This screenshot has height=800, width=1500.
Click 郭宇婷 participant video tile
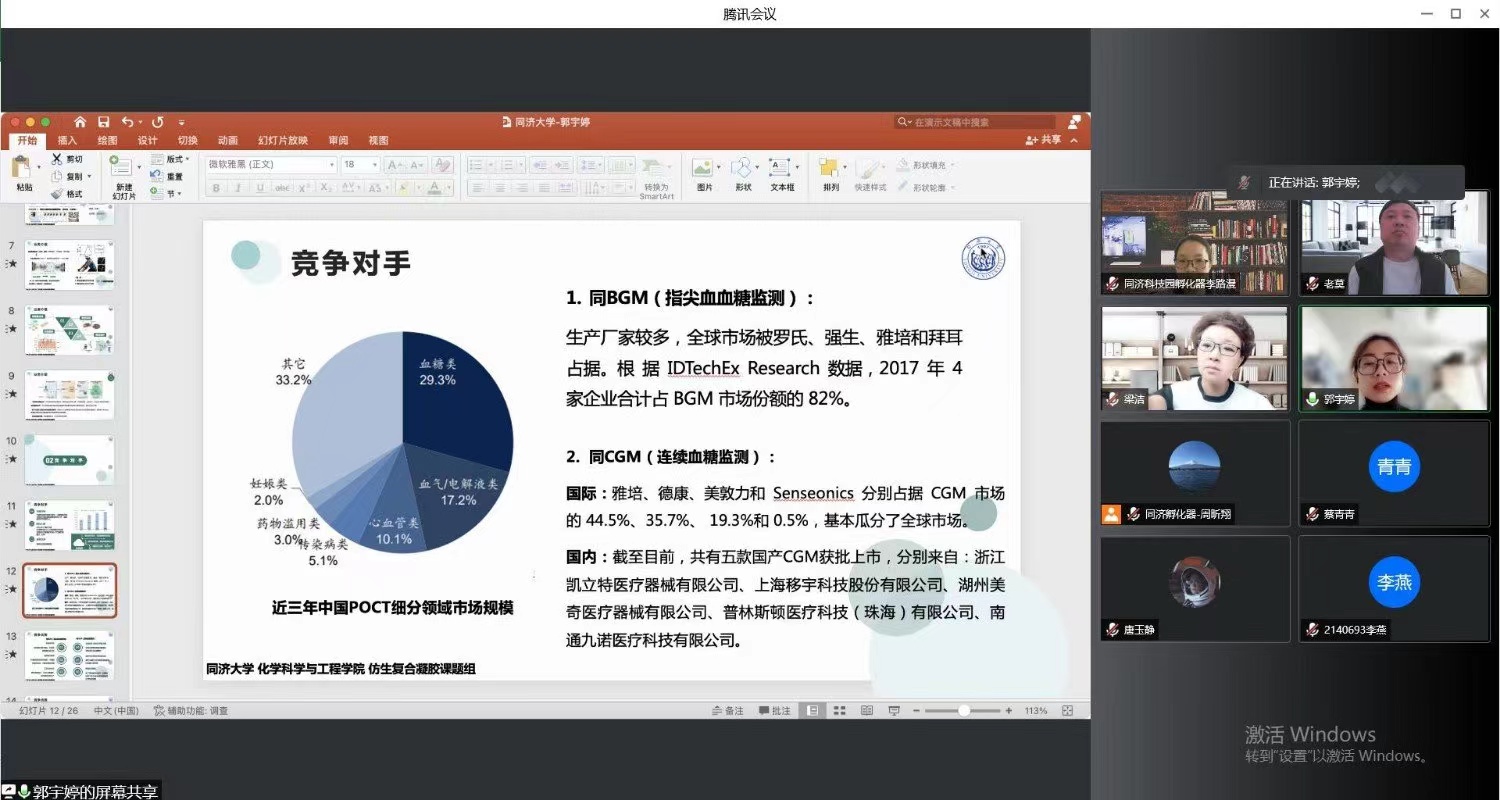pos(1394,358)
